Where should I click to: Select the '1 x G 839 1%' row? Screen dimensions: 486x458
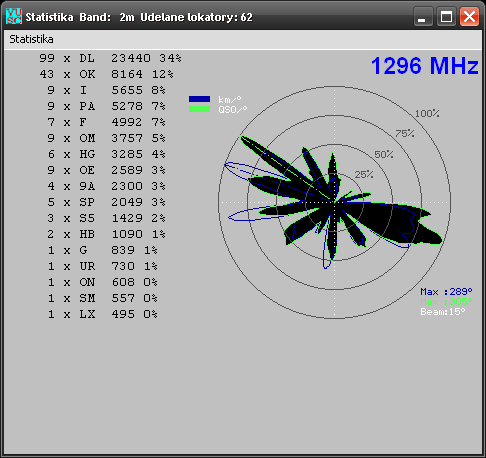[x=102, y=250]
